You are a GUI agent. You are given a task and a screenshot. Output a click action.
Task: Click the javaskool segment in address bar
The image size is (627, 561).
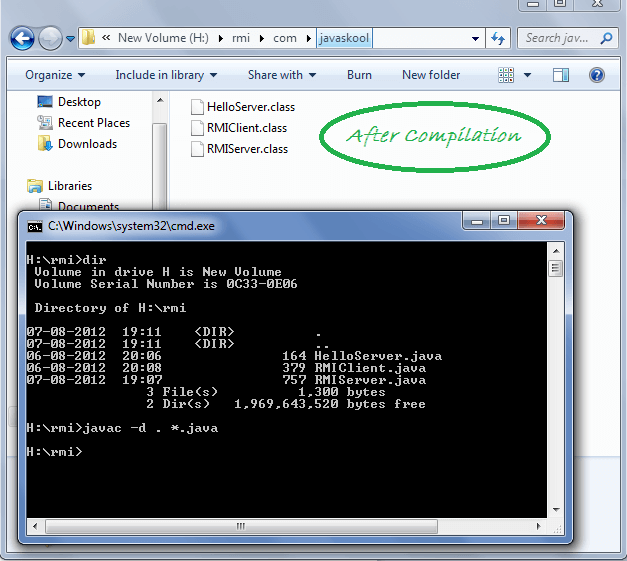[x=342, y=38]
